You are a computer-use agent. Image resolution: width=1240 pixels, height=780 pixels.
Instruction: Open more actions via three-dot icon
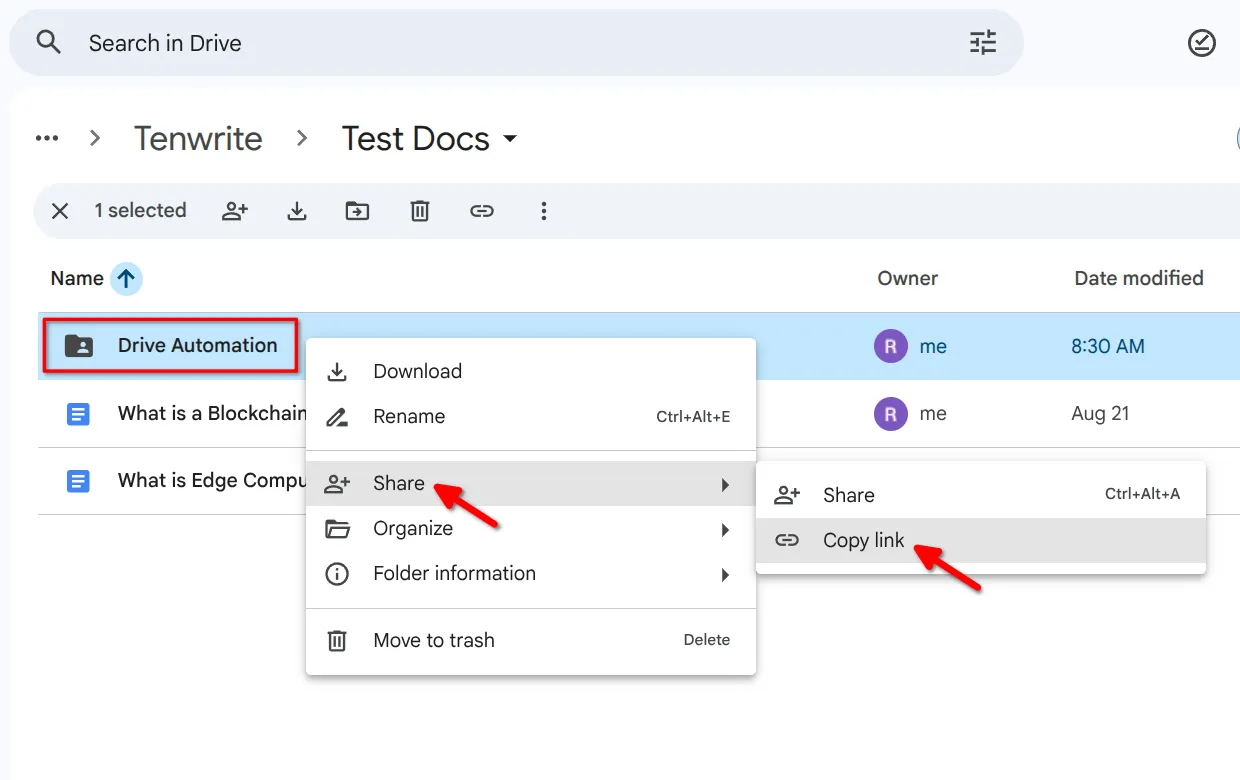(544, 211)
